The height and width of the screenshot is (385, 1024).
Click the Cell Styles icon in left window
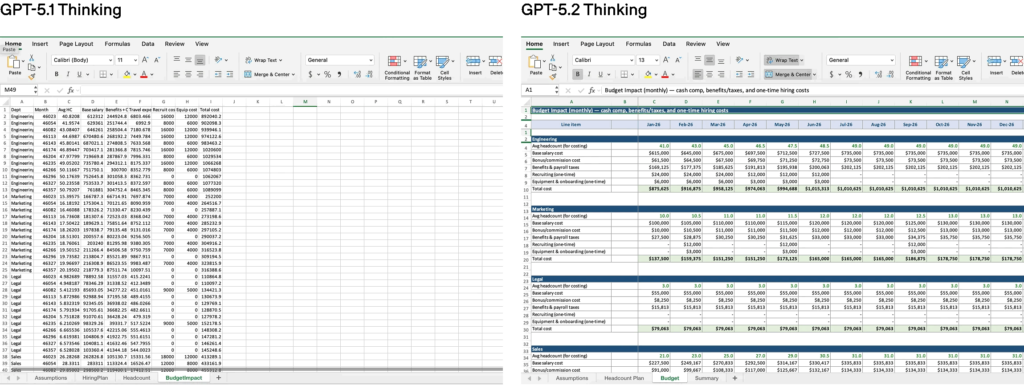[442, 61]
